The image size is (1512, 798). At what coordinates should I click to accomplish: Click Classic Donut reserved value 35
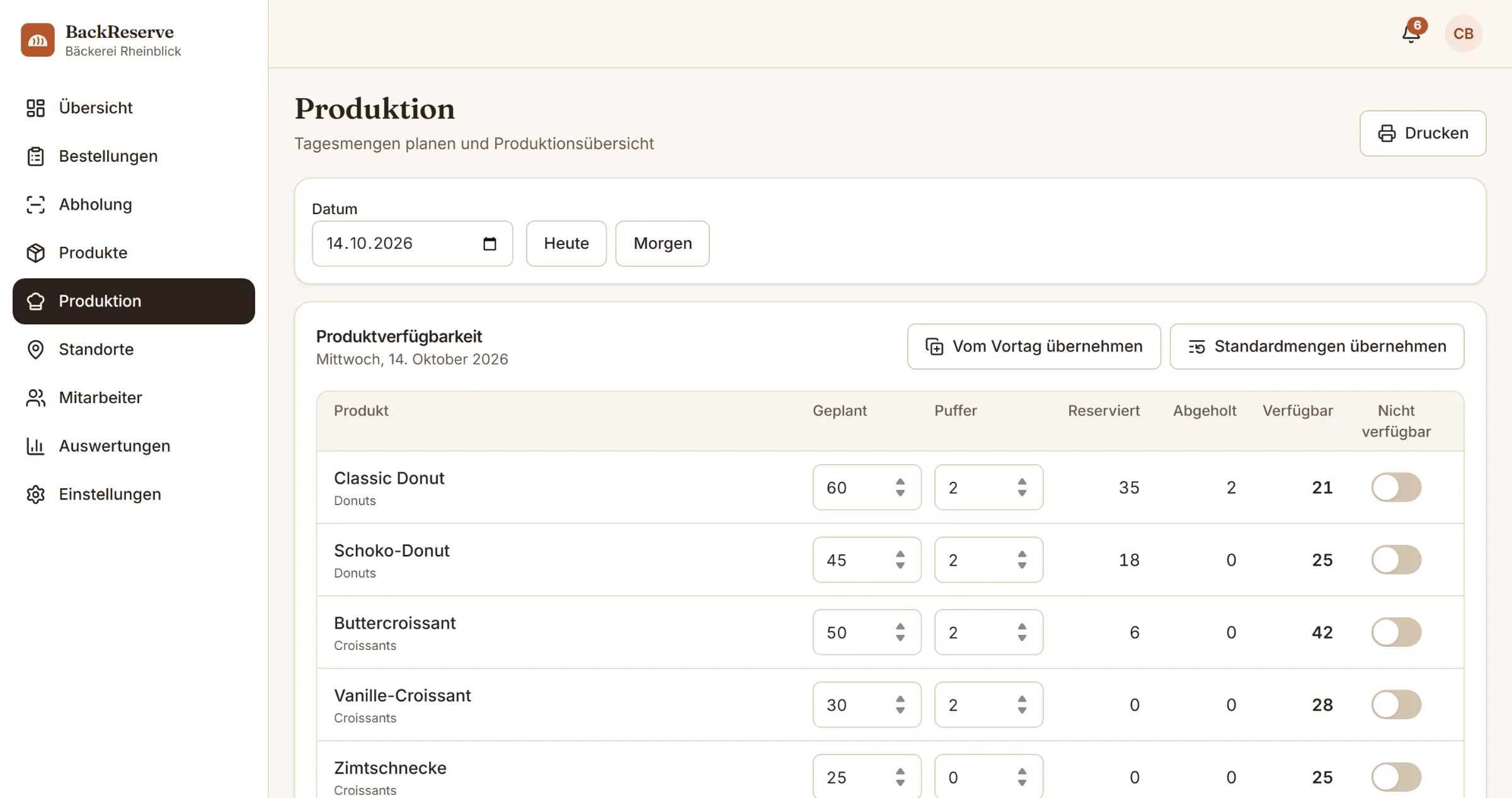tap(1129, 487)
